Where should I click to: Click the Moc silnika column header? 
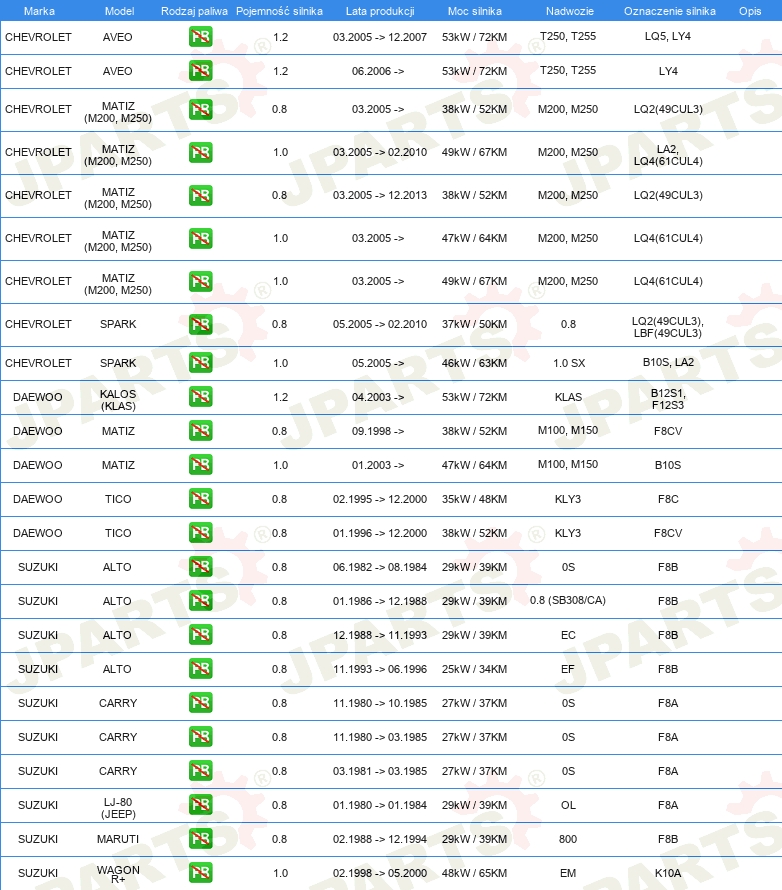click(x=474, y=11)
